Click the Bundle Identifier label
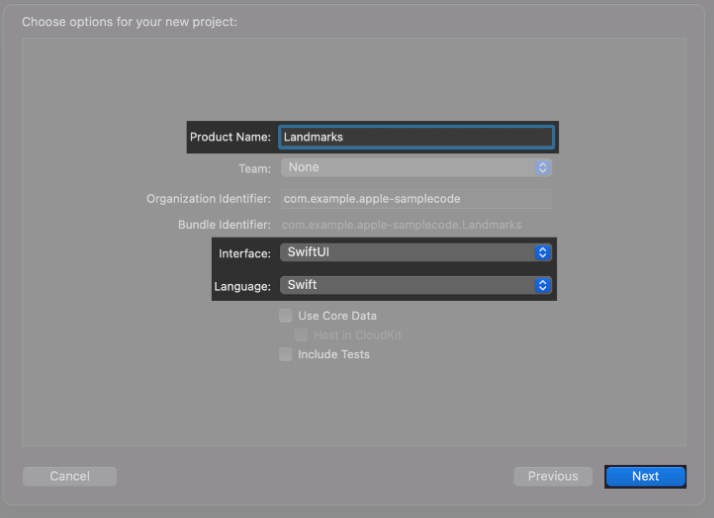714x518 pixels. coord(224,225)
